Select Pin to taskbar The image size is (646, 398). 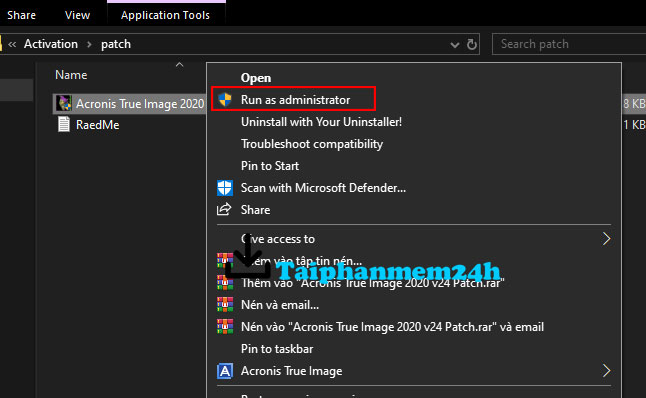(277, 349)
